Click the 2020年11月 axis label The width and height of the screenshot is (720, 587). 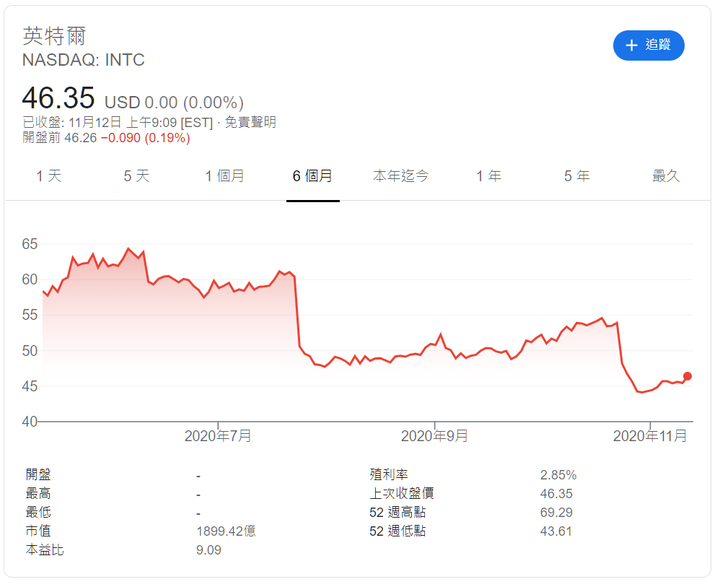(650, 436)
